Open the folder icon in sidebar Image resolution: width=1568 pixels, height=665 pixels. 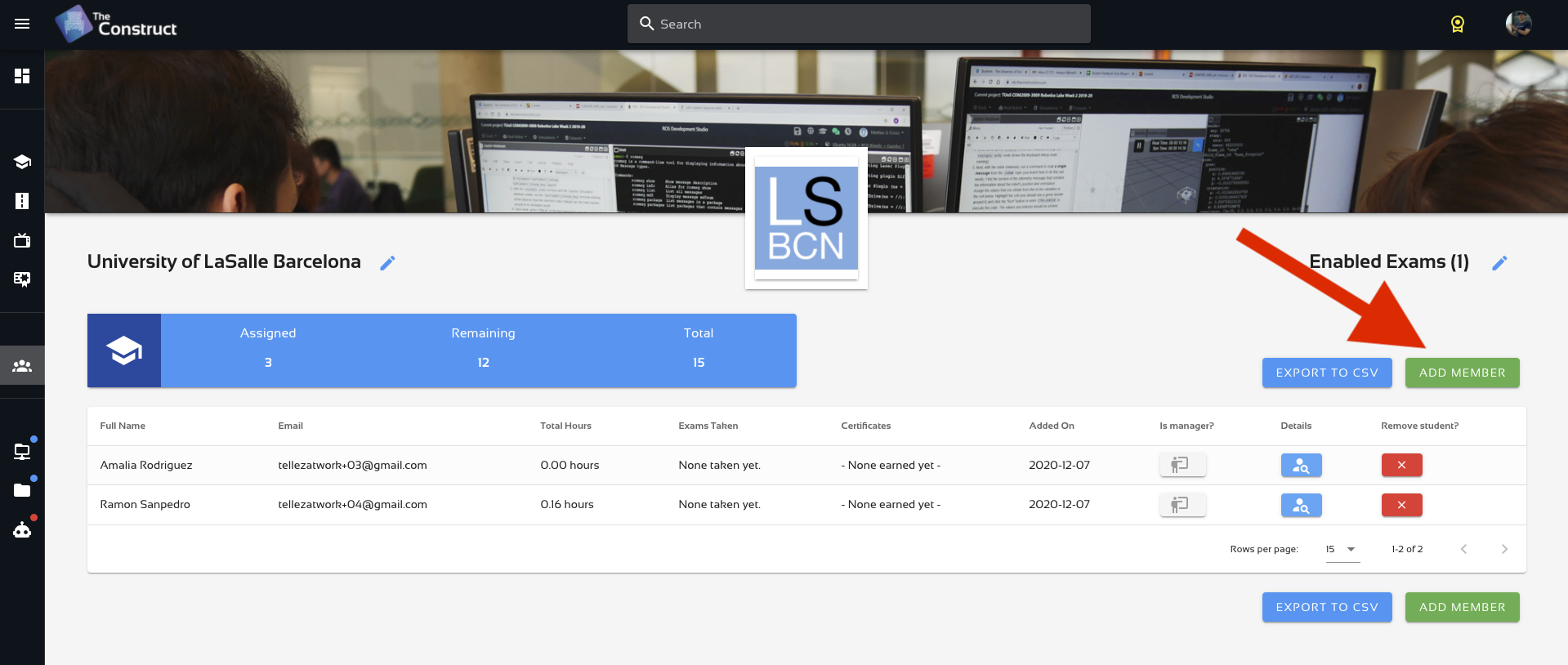(22, 490)
